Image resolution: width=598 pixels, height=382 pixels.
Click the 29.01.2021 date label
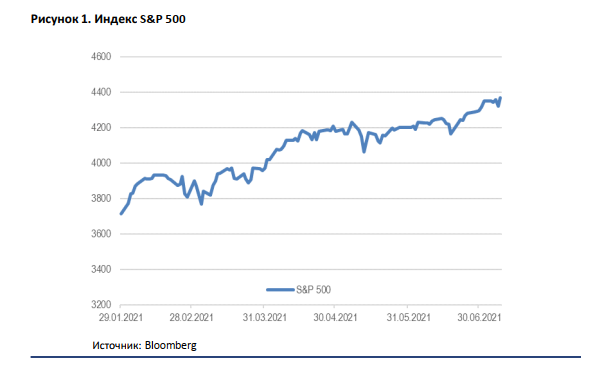[x=121, y=317]
